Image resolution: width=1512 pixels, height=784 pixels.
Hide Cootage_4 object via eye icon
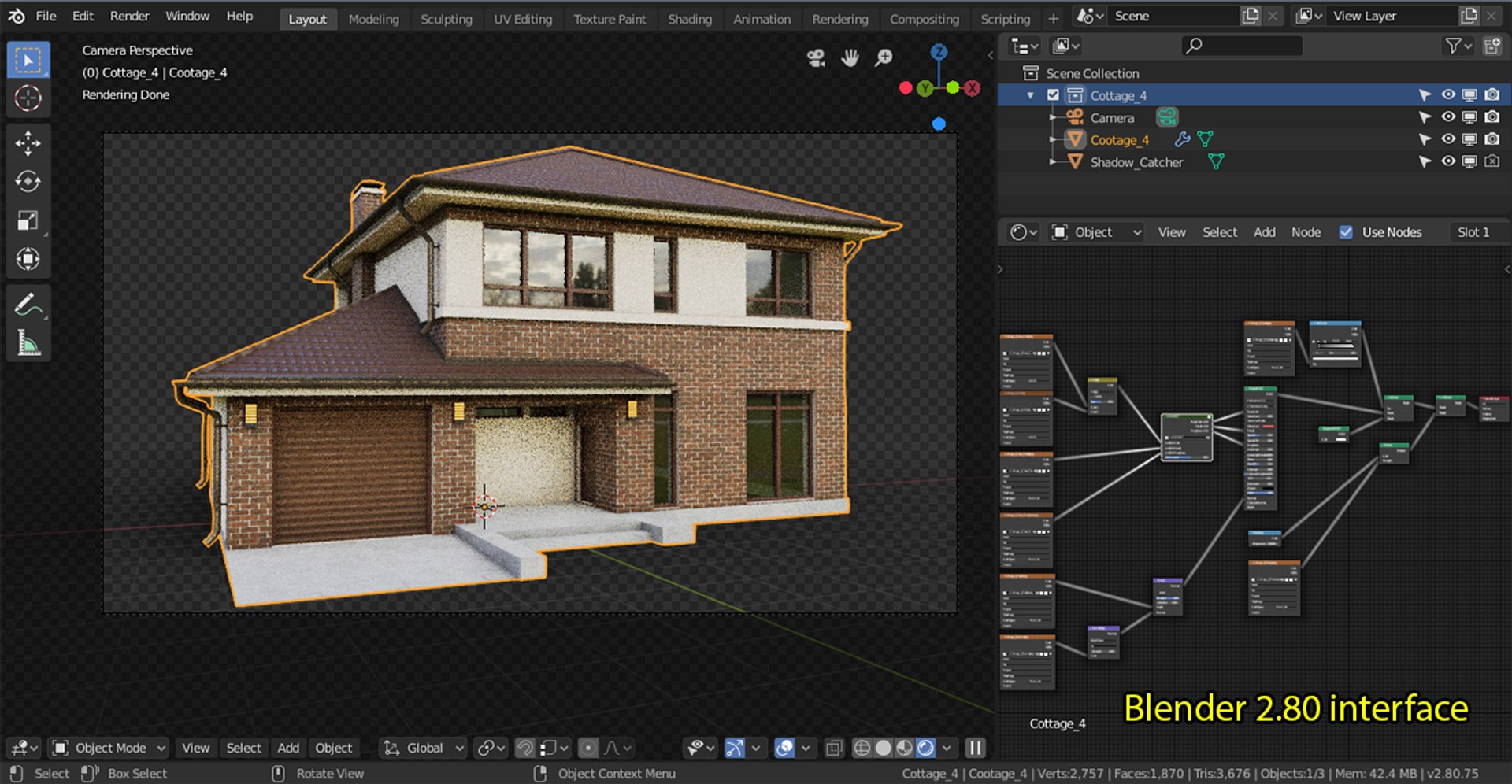coord(1447,139)
